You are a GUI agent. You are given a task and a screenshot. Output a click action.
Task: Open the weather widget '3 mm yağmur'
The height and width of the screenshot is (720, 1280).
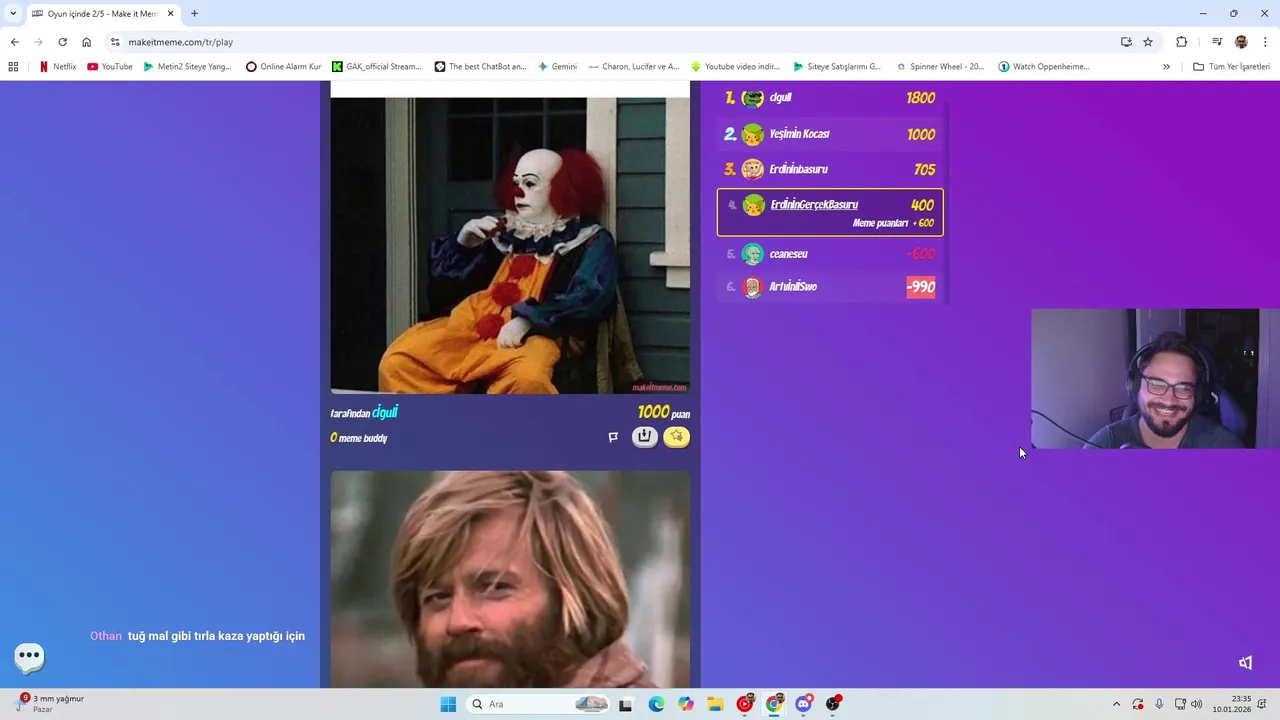[50, 704]
